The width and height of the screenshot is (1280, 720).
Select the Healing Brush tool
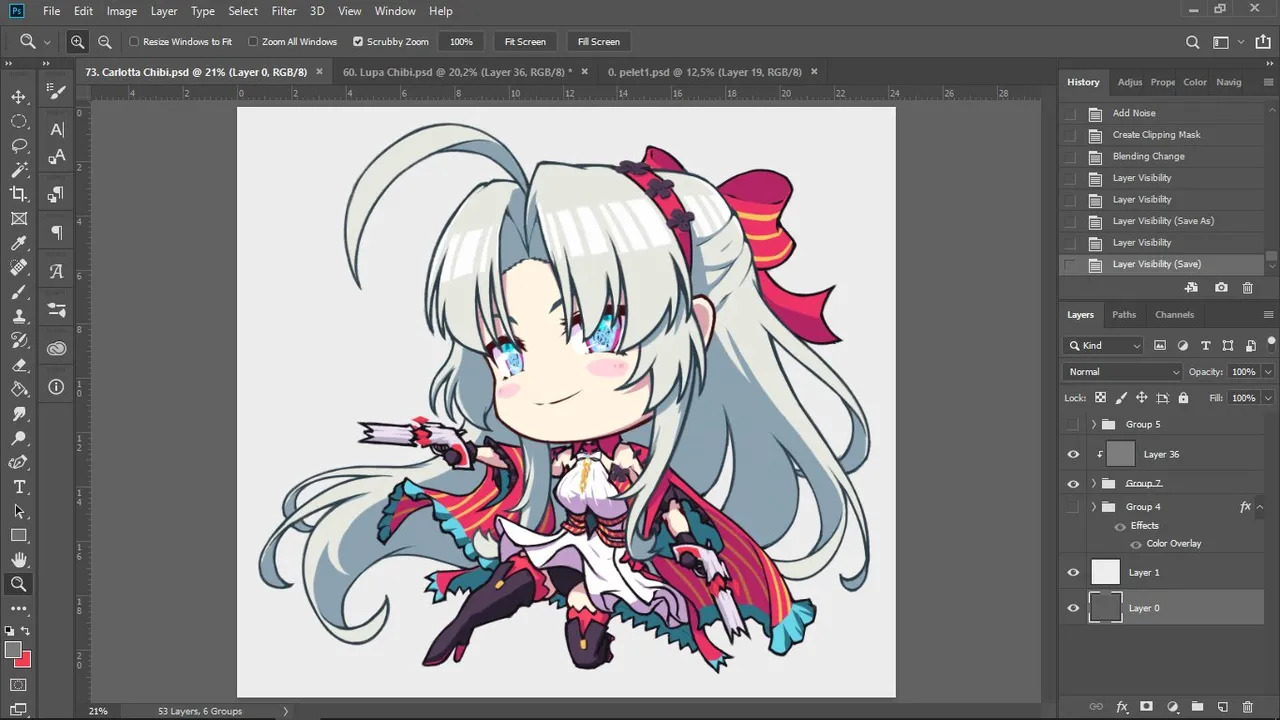[19, 268]
